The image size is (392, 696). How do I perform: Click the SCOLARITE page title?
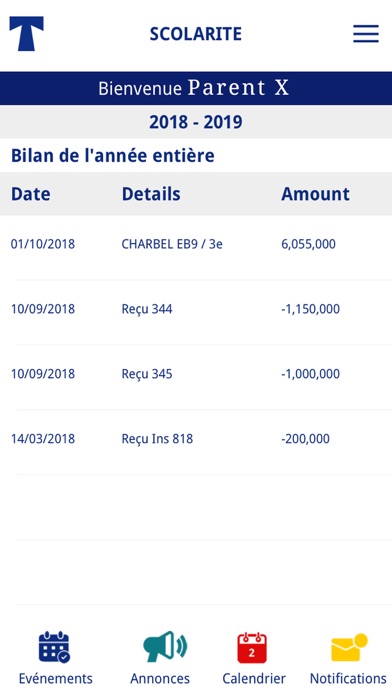coord(196,34)
